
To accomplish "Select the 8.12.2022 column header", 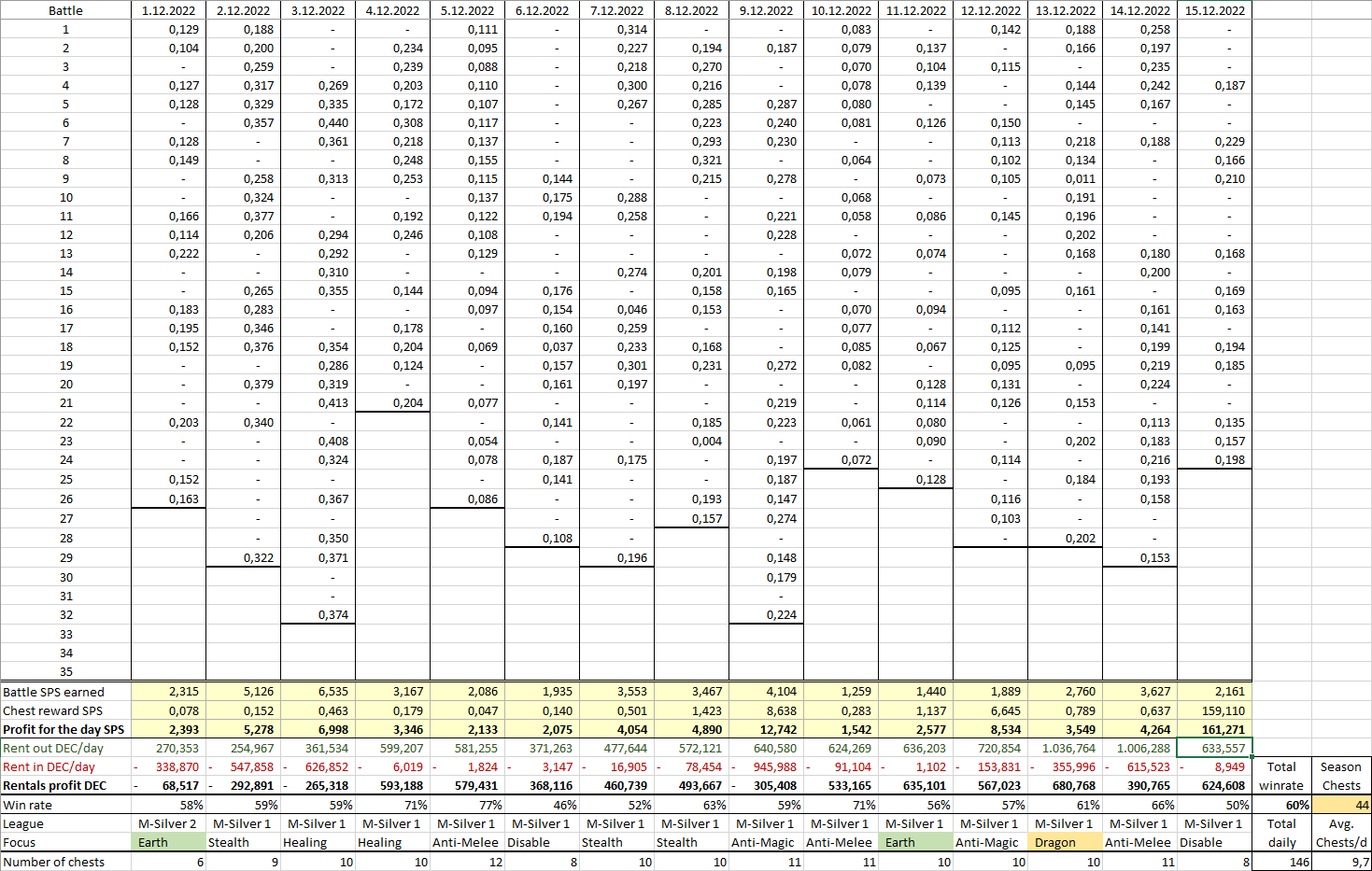I will [x=691, y=10].
